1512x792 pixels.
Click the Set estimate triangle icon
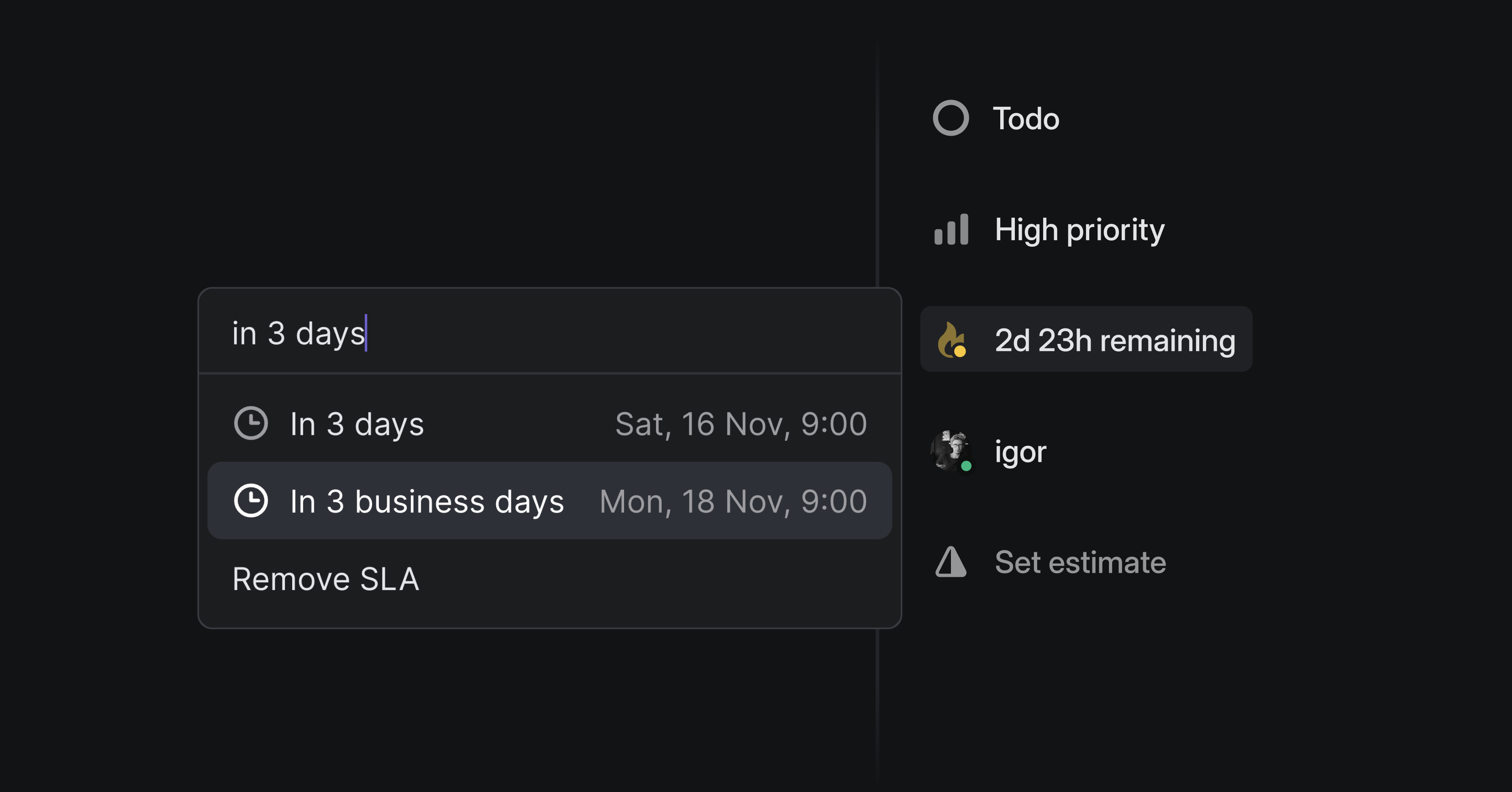pyautogui.click(x=951, y=562)
